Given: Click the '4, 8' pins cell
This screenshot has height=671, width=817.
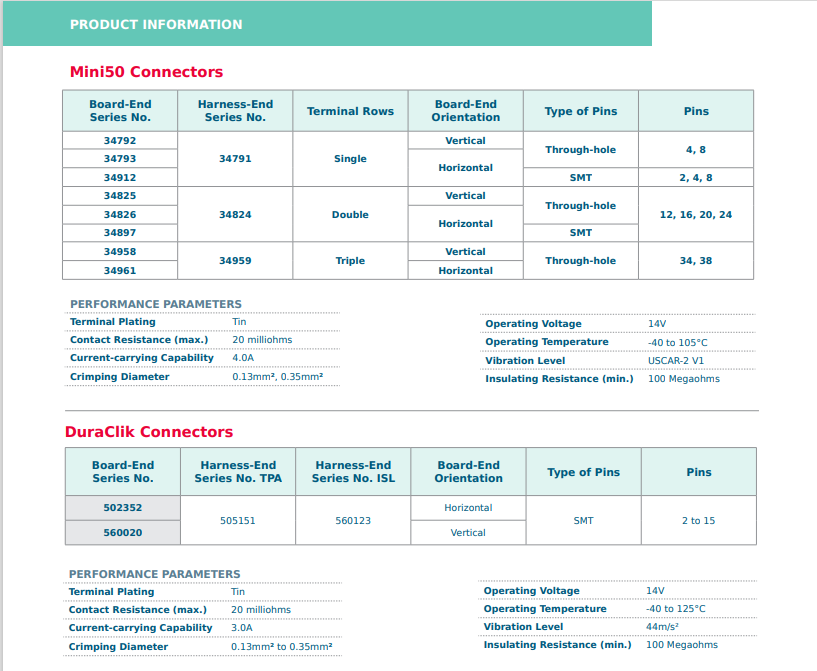Looking at the screenshot, I should [x=696, y=150].
